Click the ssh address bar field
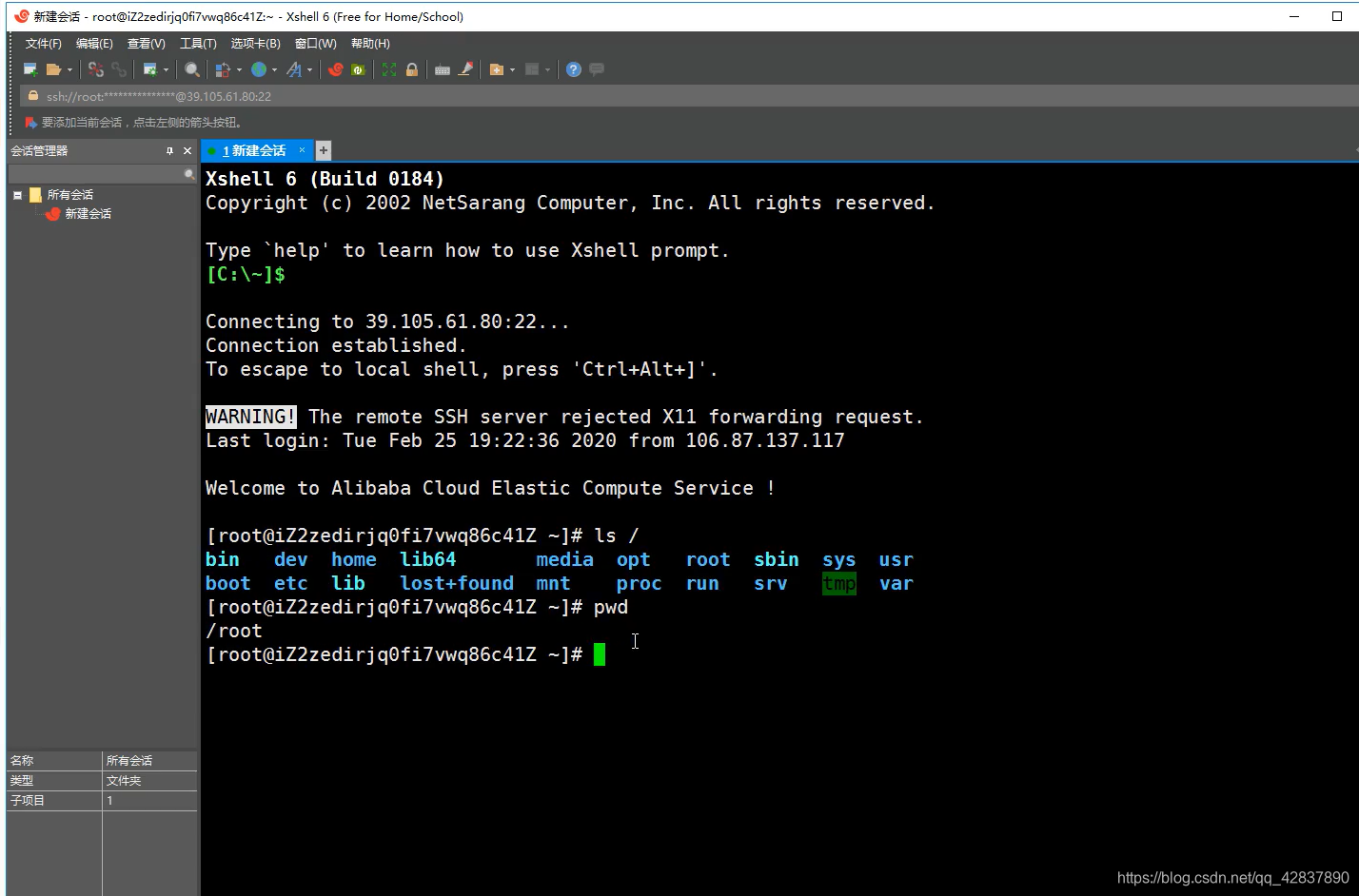This screenshot has width=1359, height=896. tap(690, 96)
